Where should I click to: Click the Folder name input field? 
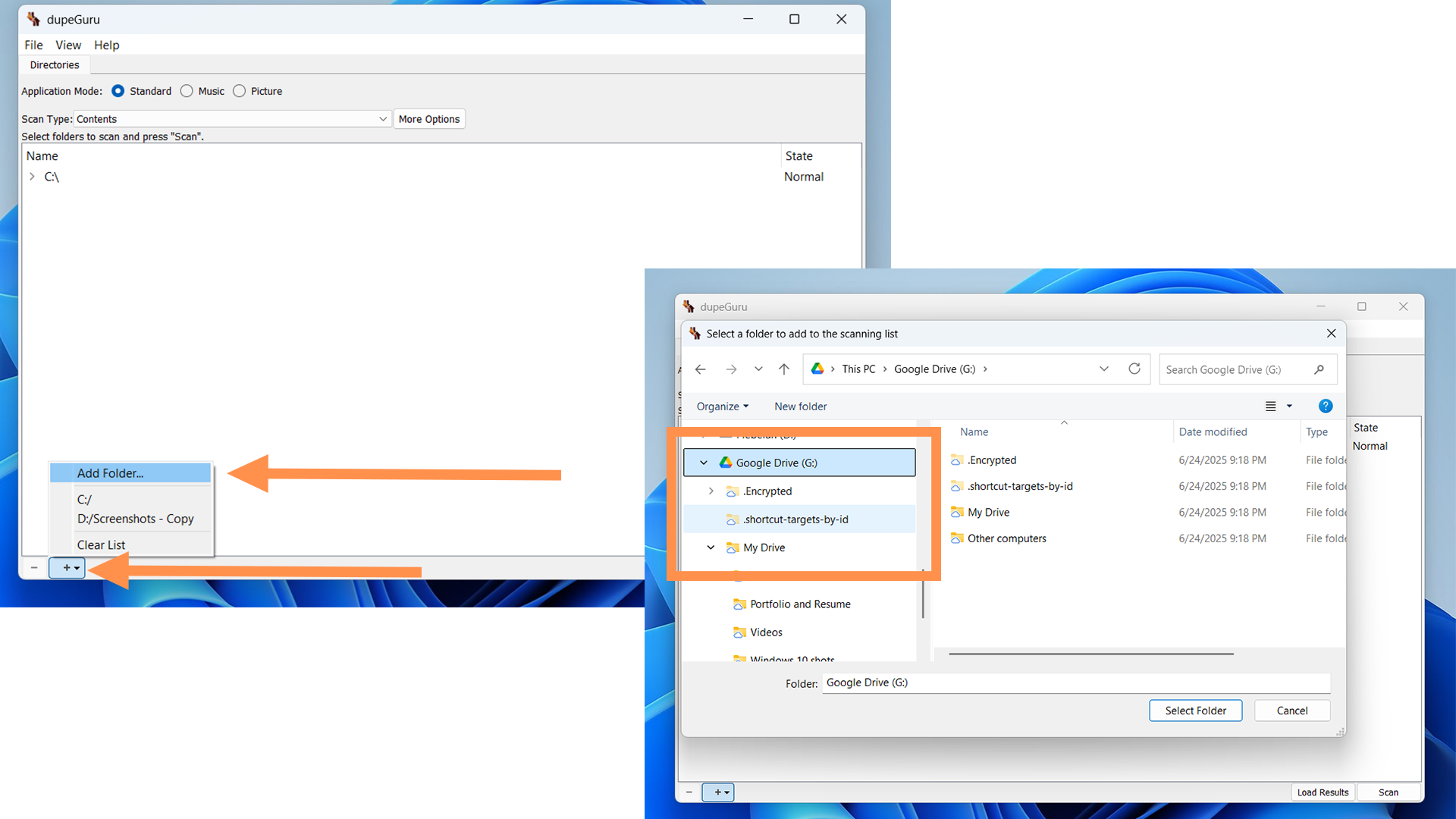click(x=1075, y=682)
